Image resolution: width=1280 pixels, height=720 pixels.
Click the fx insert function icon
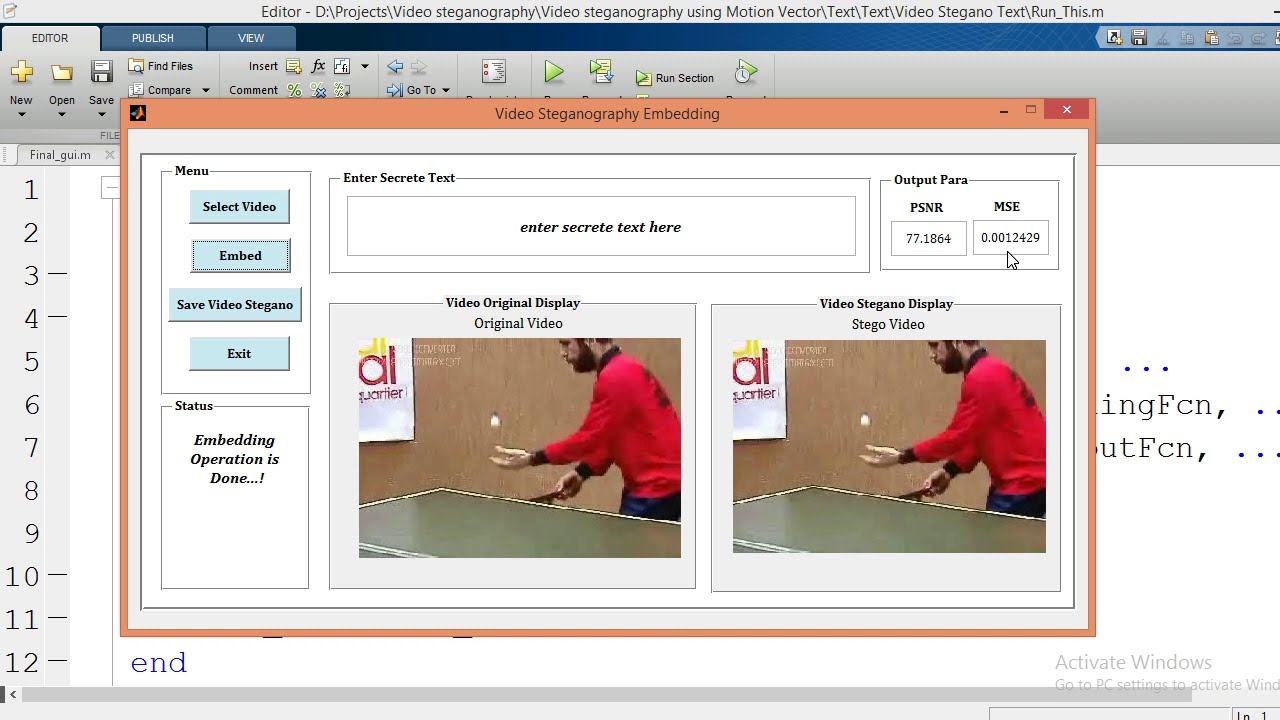click(x=318, y=66)
